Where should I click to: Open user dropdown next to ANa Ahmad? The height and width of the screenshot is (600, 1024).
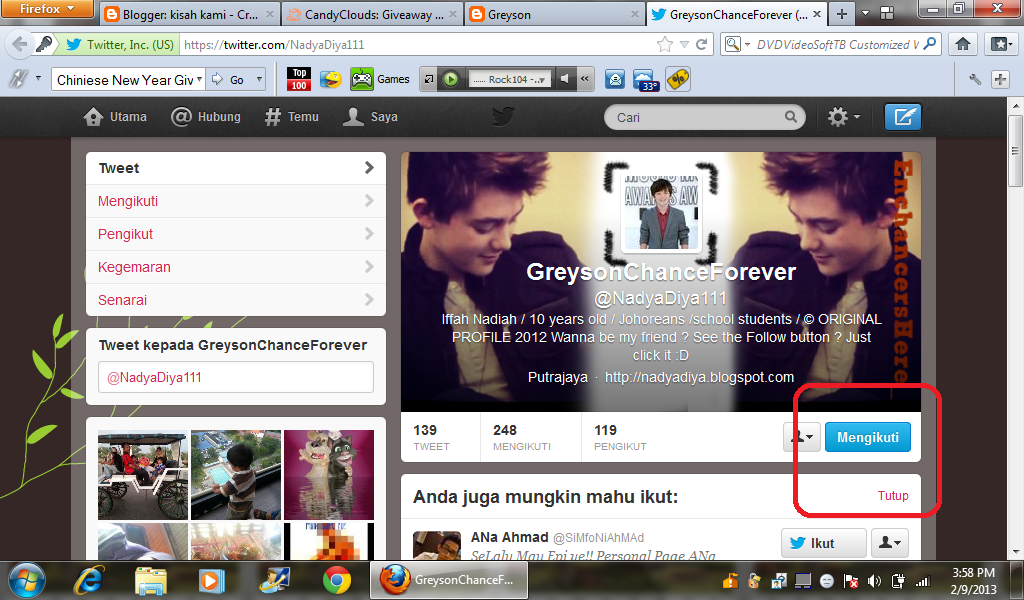[x=889, y=543]
